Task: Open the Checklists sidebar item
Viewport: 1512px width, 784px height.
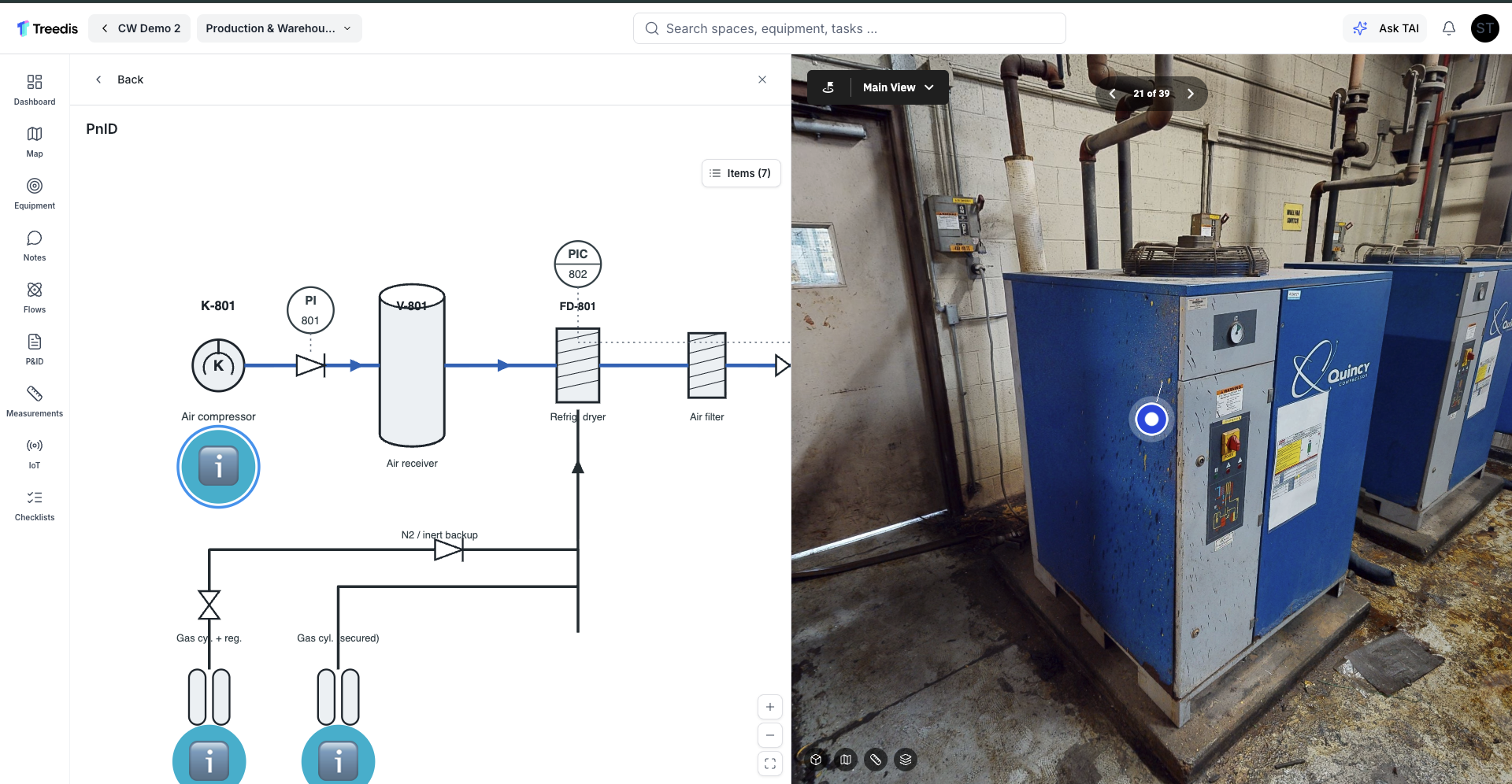Action: [x=35, y=505]
